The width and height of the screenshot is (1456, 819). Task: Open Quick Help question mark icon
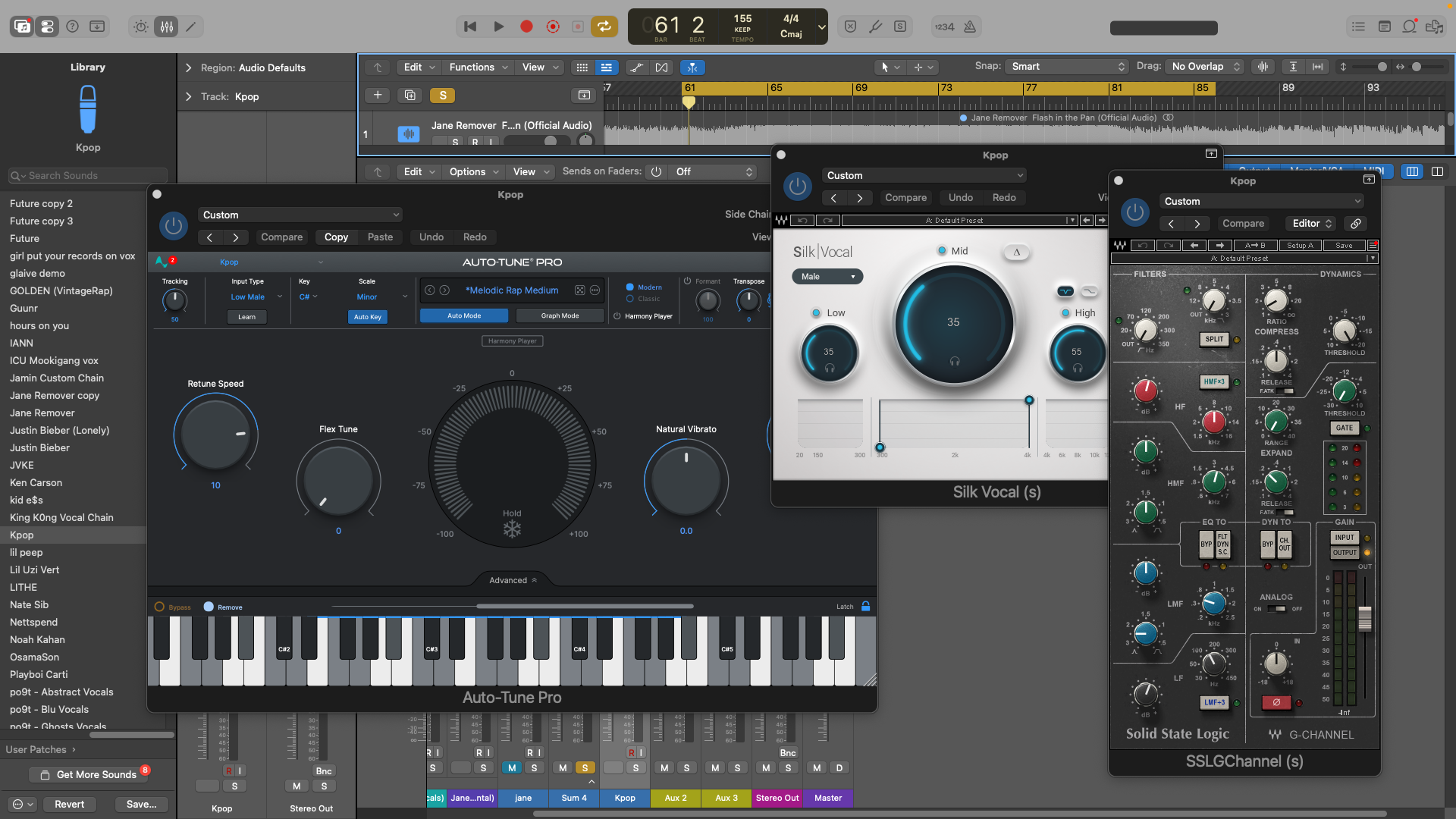[x=72, y=27]
